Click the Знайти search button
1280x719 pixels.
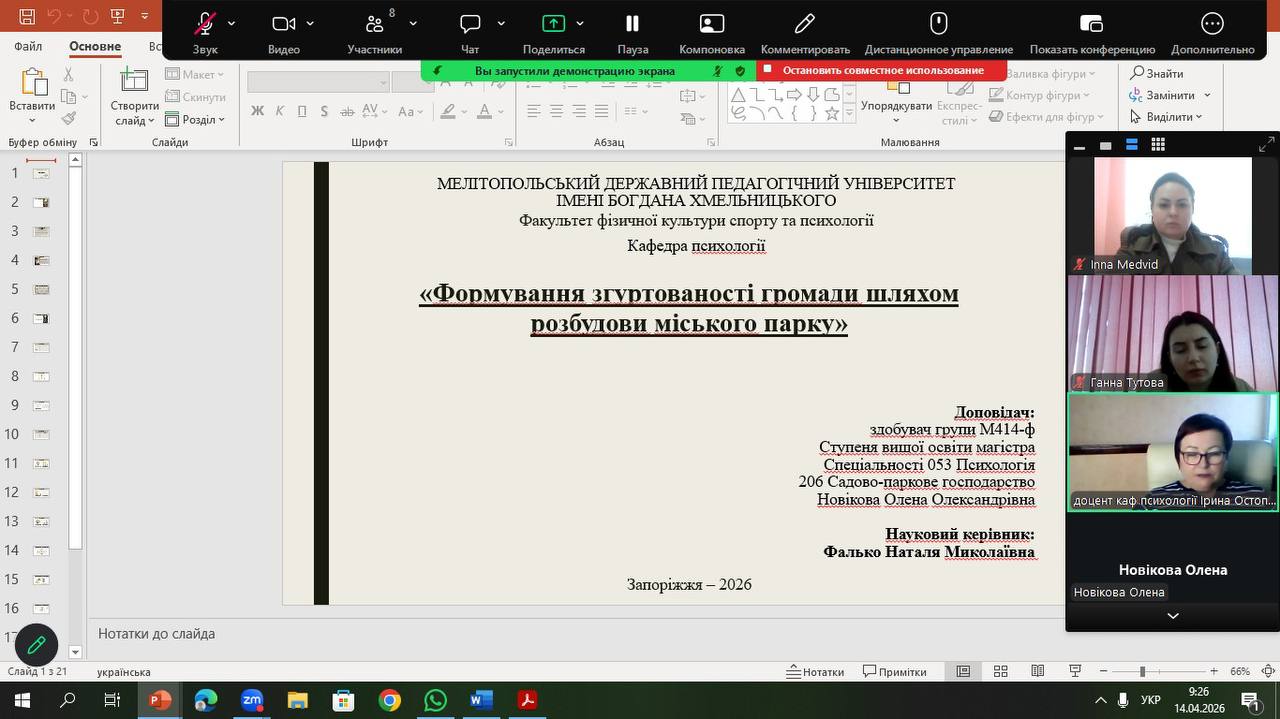(x=1157, y=73)
